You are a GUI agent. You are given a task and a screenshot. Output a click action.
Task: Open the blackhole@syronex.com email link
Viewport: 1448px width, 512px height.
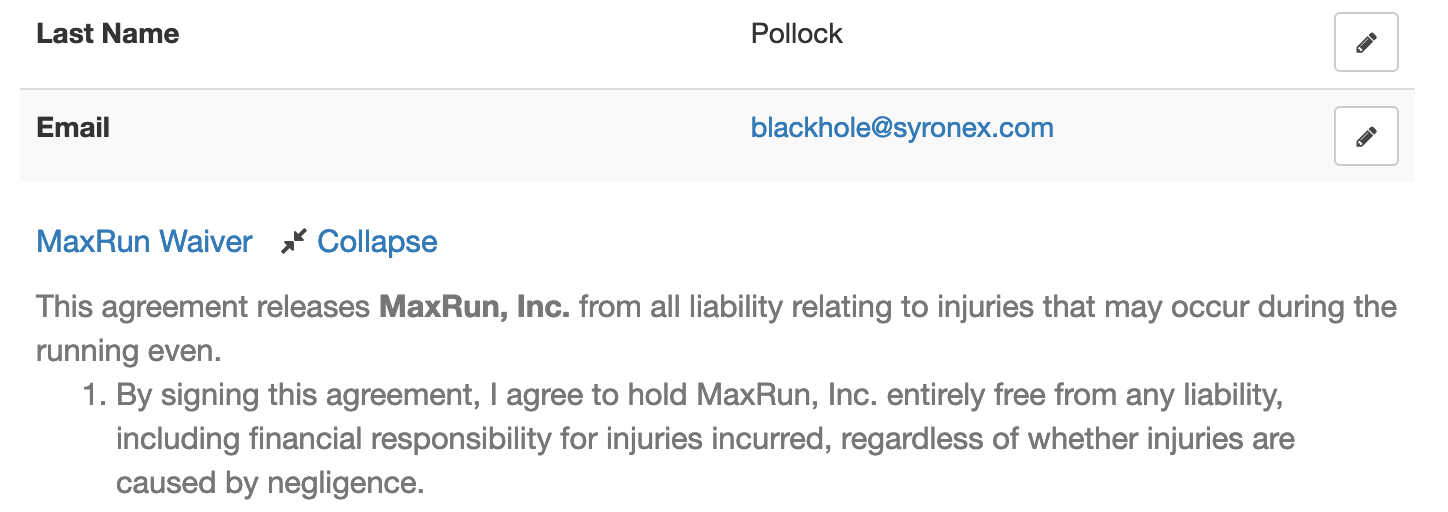[902, 128]
